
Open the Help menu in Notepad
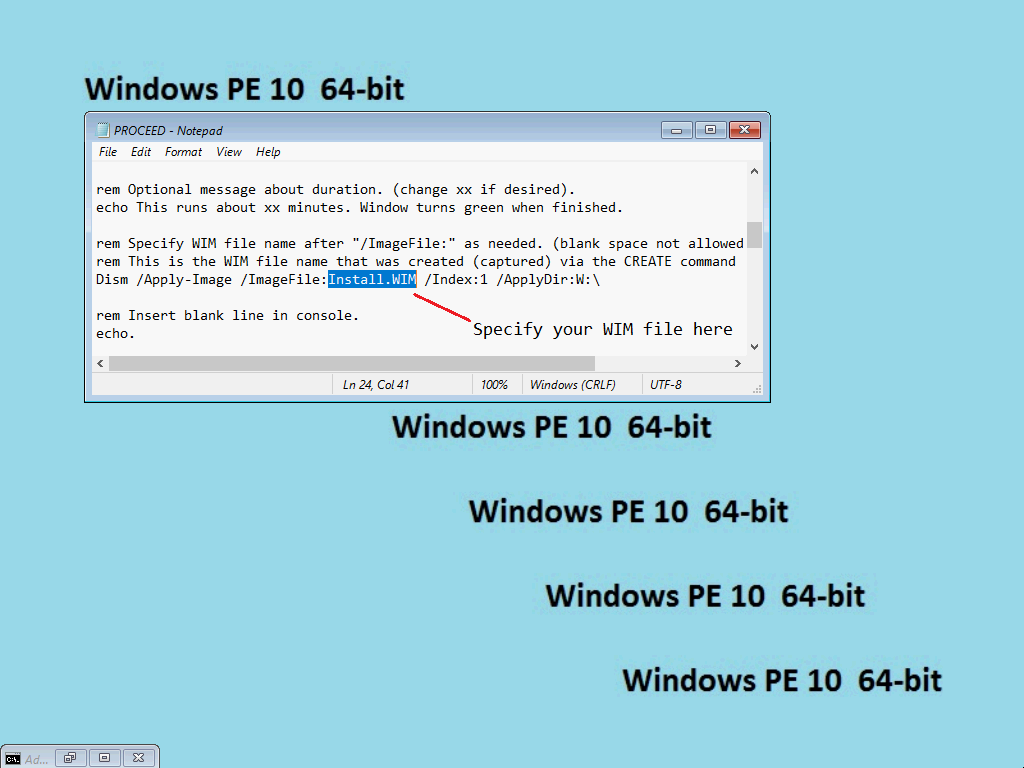pos(268,152)
